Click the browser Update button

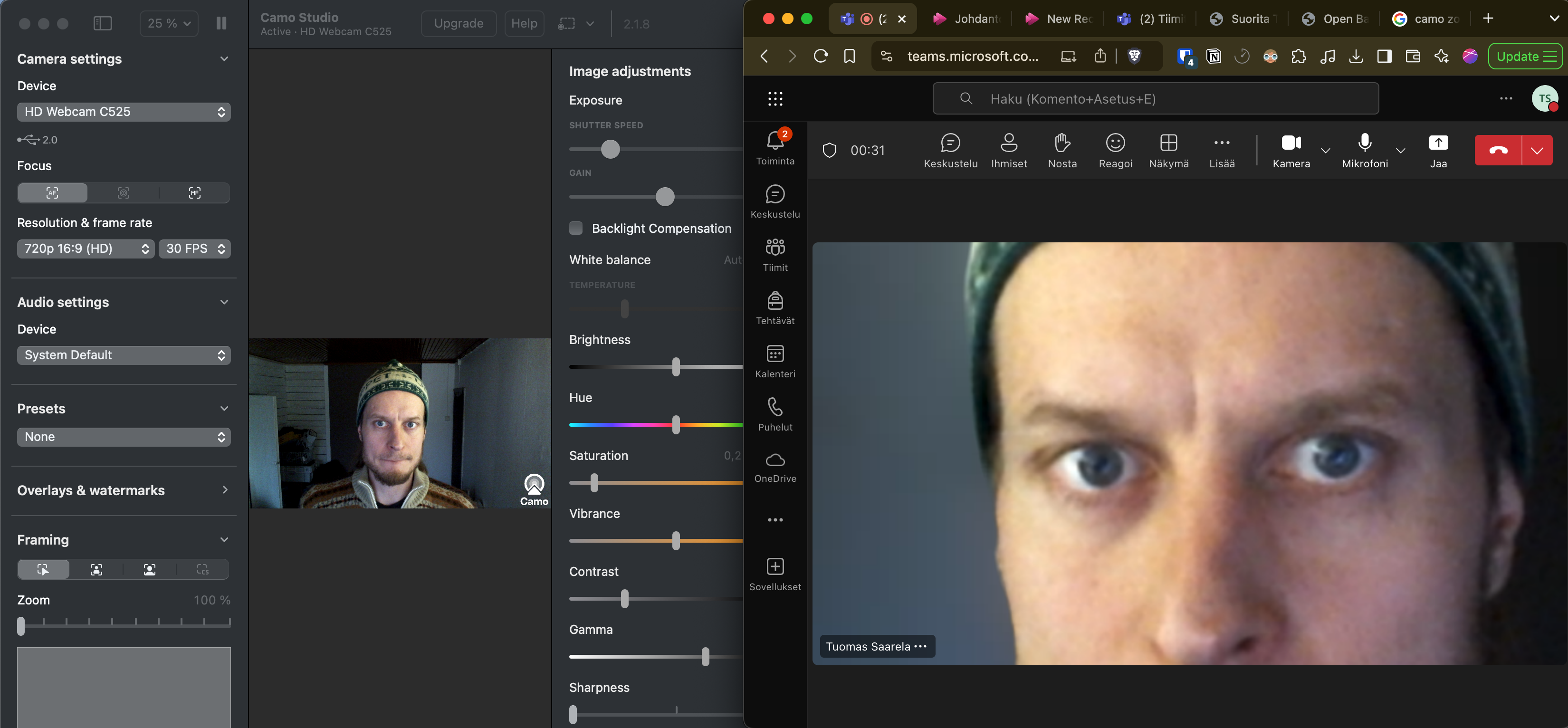coord(1526,57)
